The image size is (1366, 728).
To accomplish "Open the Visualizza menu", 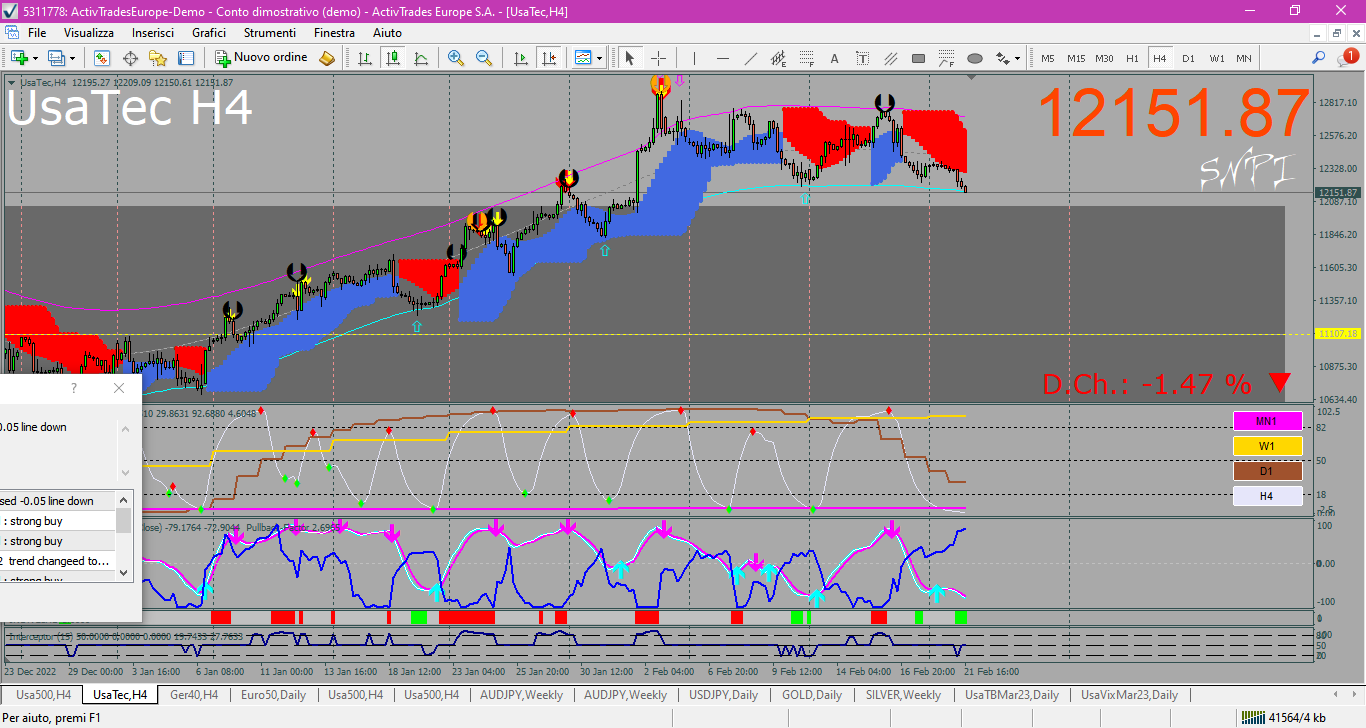I will click(x=89, y=33).
